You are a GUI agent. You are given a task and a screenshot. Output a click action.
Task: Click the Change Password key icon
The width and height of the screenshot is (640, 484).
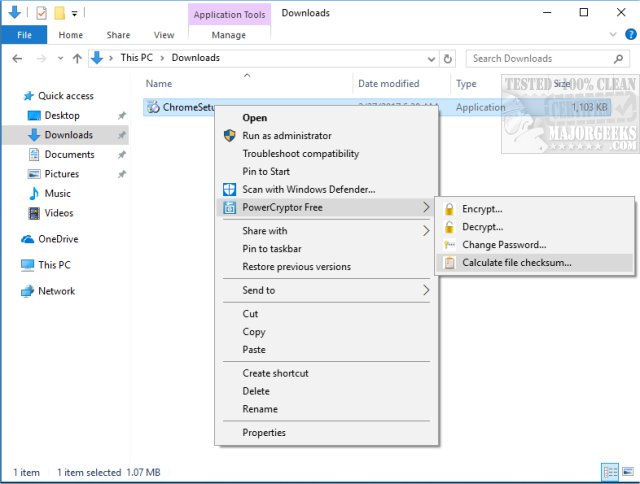[450, 245]
